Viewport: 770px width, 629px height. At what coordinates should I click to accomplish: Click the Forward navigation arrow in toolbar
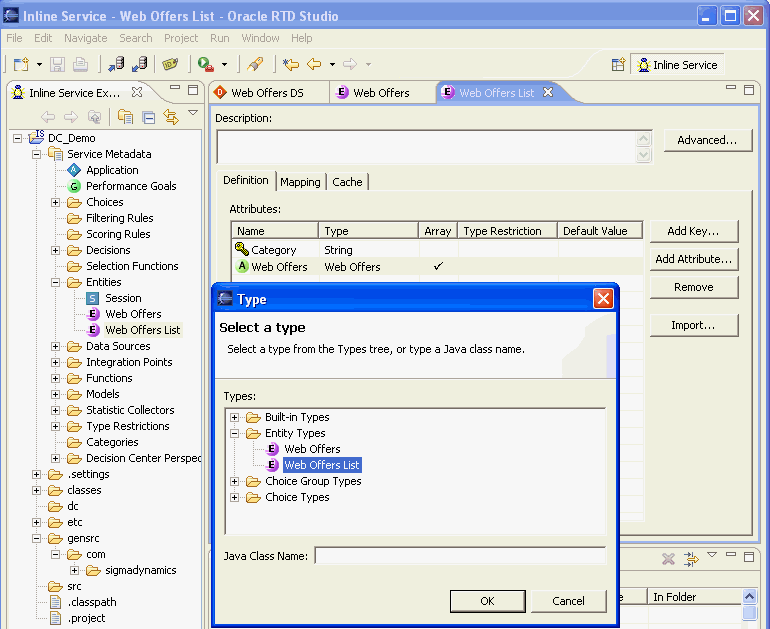pyautogui.click(x=350, y=64)
